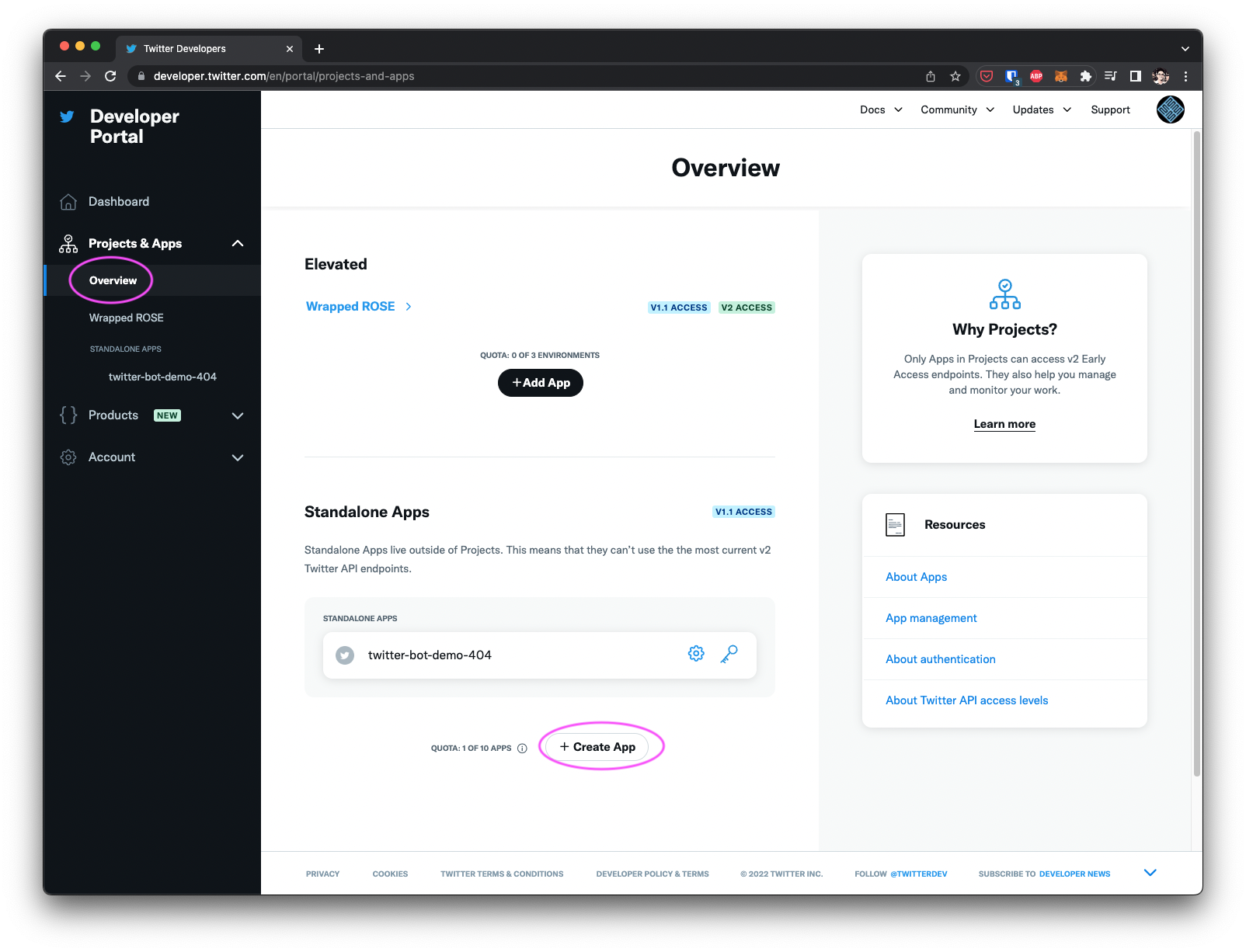The image size is (1246, 952).
Task: Click the Twitter bird beside twitter-bot-demo-404
Action: click(344, 655)
